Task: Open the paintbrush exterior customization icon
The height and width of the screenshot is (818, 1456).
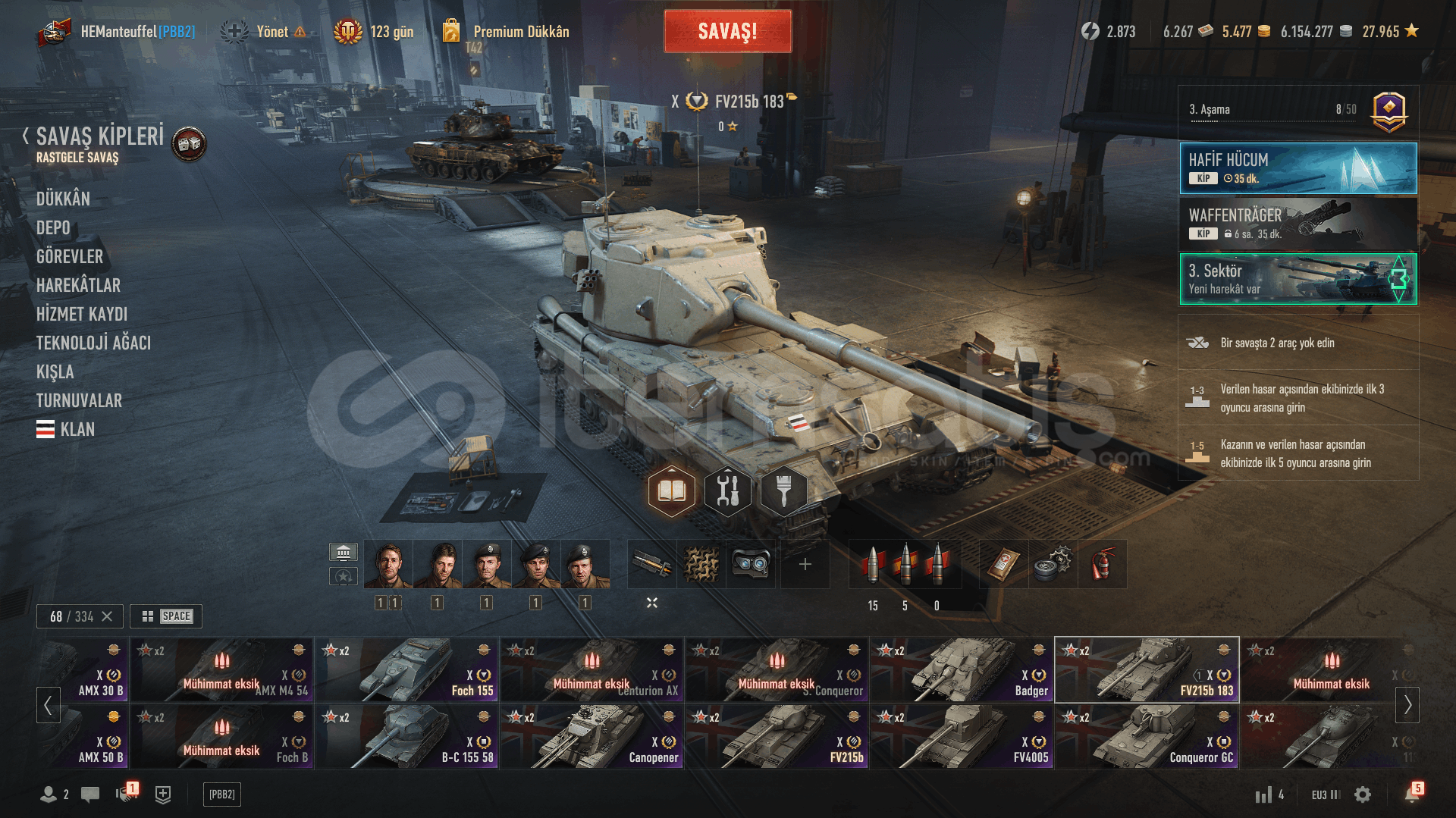Action: 783,491
